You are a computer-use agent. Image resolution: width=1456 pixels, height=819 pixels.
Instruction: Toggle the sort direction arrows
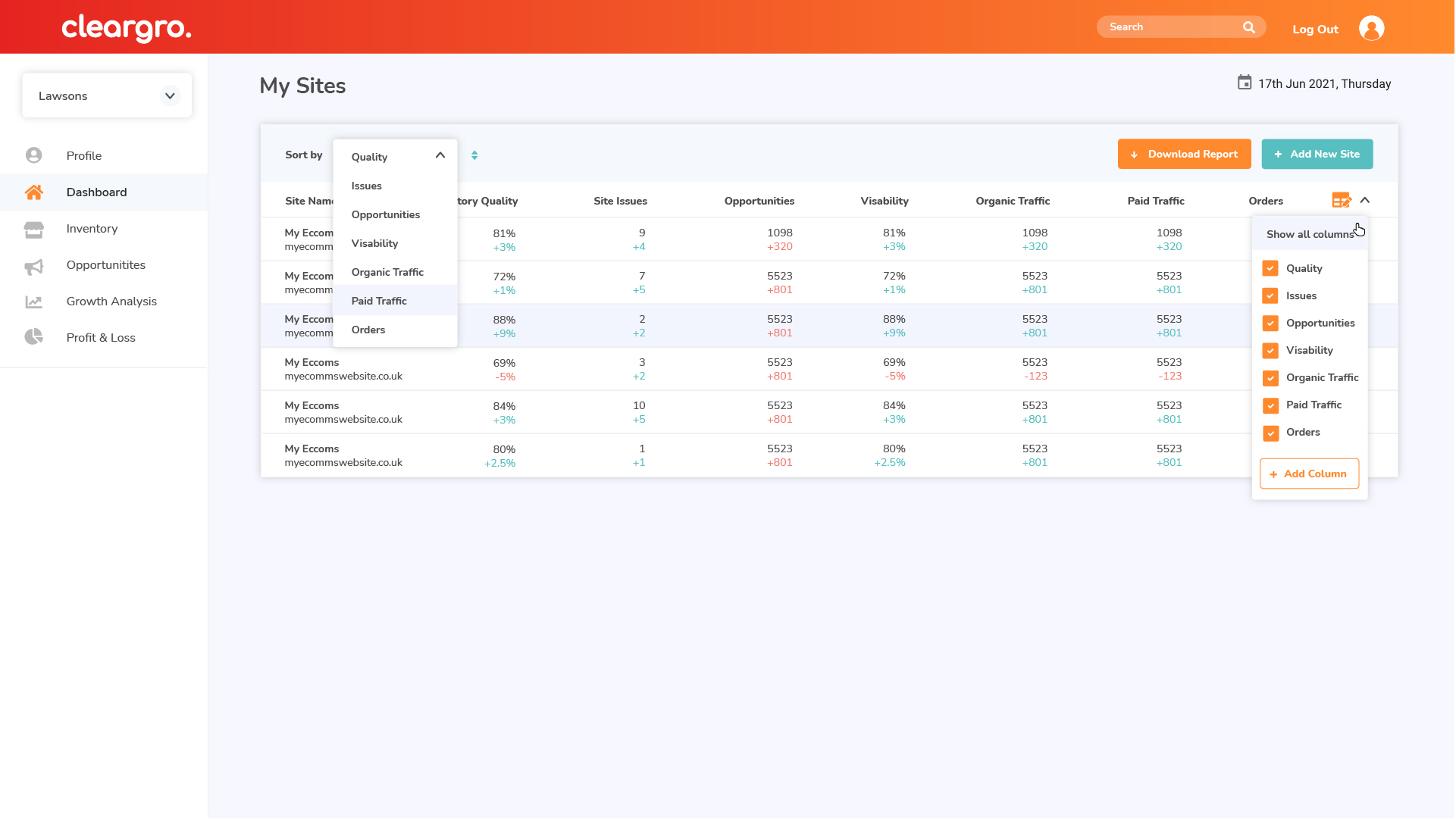click(474, 155)
